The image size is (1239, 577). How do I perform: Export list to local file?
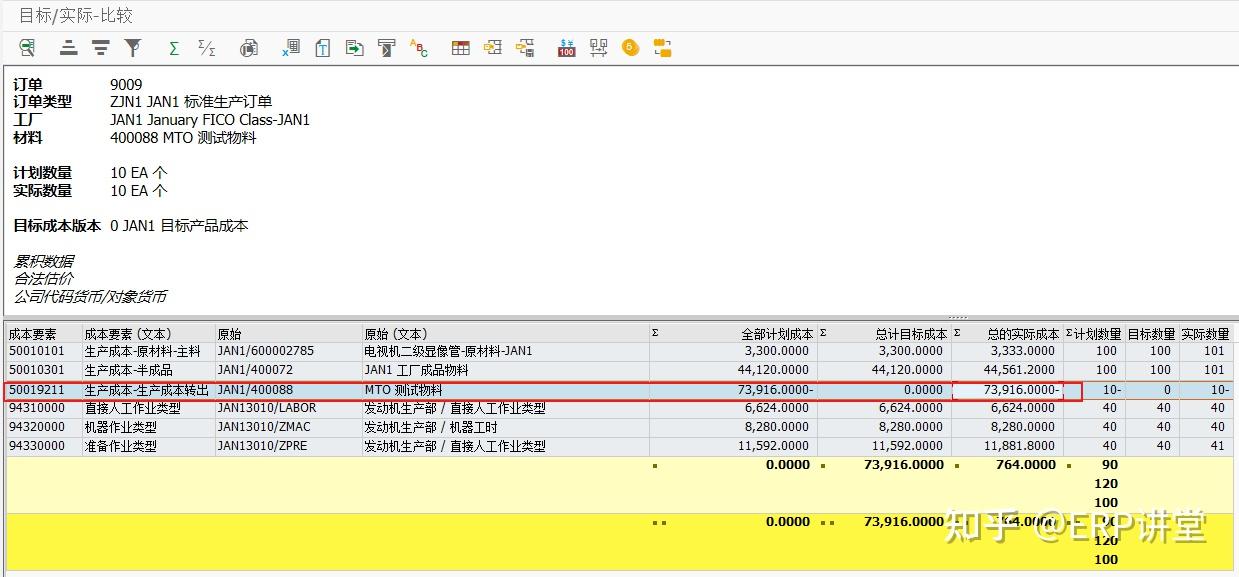tap(354, 47)
